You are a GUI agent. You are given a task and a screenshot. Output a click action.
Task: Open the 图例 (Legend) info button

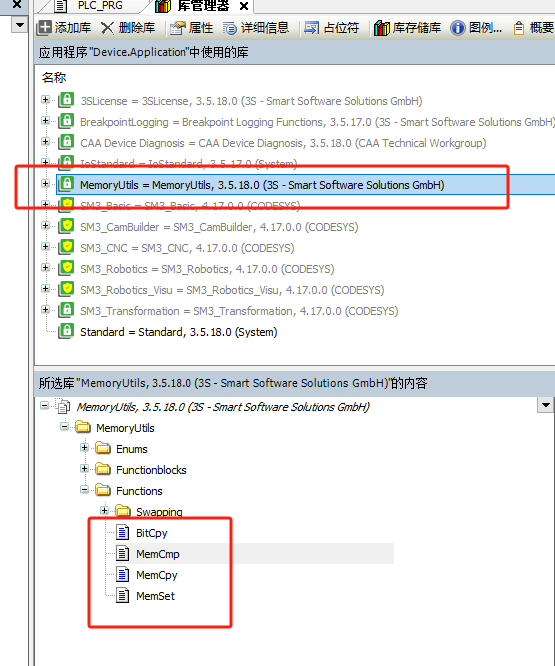pos(476,28)
